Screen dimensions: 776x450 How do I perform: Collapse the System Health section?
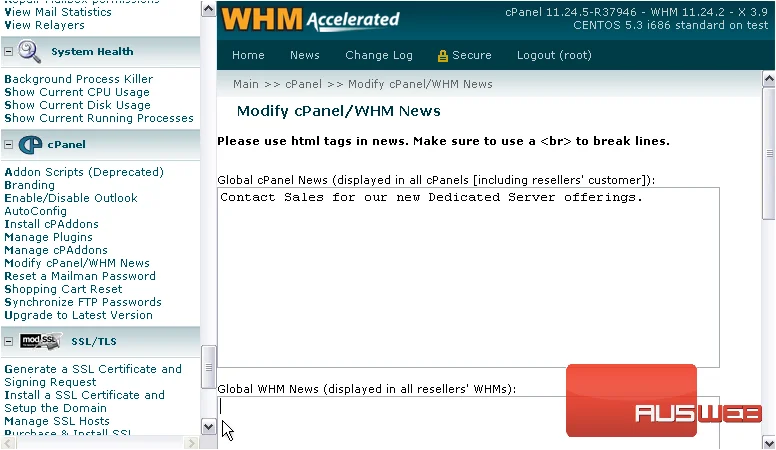(x=8, y=51)
